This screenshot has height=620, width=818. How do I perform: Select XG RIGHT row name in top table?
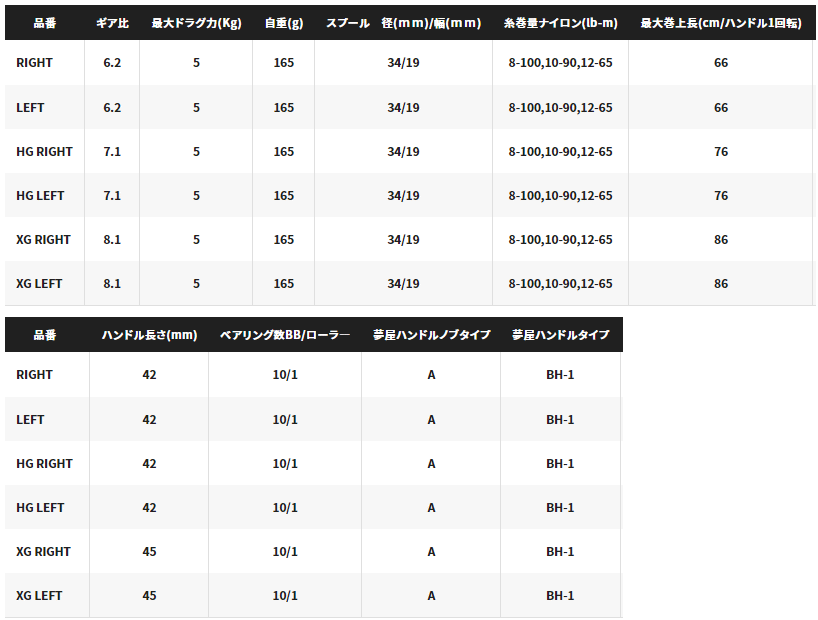pyautogui.click(x=43, y=240)
